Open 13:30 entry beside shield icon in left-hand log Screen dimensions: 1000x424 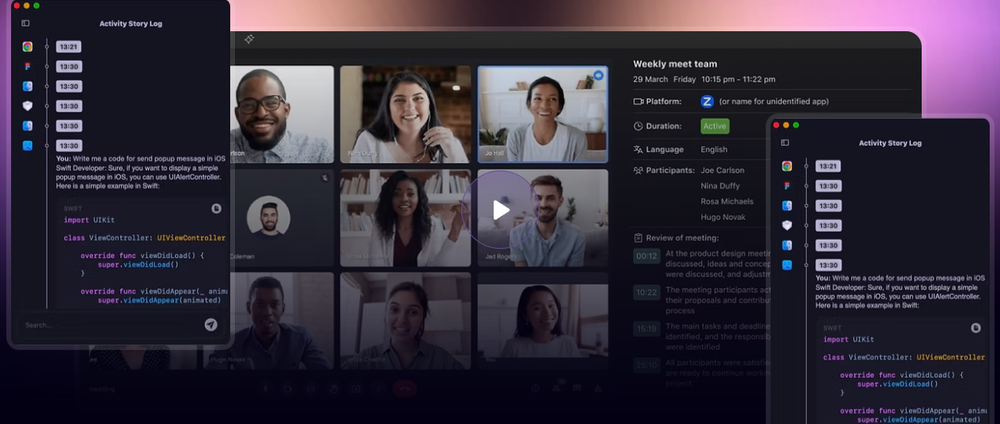click(x=69, y=106)
